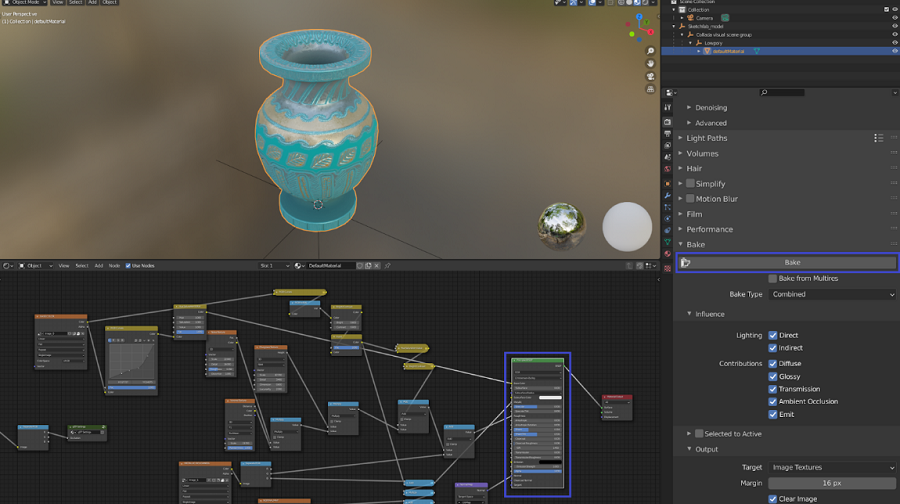Uncheck Direct lighting checkbox

click(773, 335)
